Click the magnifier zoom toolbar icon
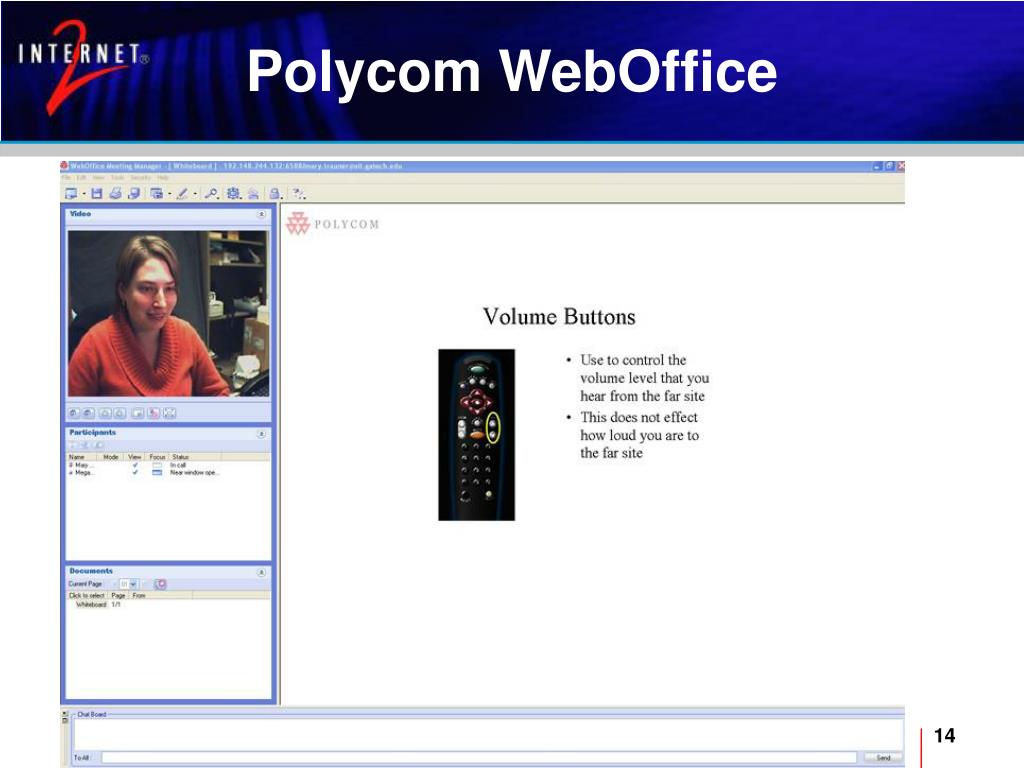The width and height of the screenshot is (1024, 768). 211,193
